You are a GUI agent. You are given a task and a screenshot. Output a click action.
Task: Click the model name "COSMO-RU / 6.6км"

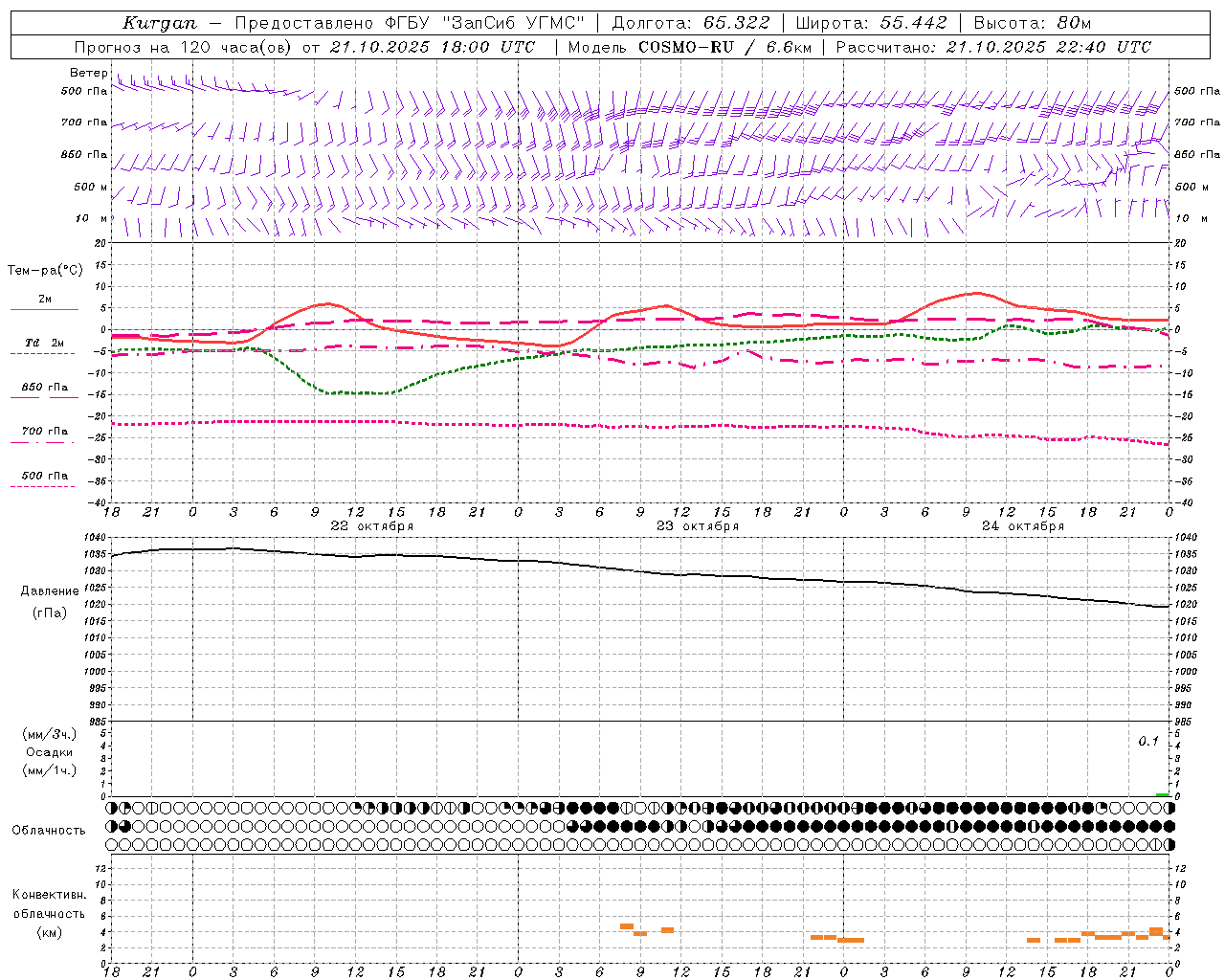pos(724,47)
